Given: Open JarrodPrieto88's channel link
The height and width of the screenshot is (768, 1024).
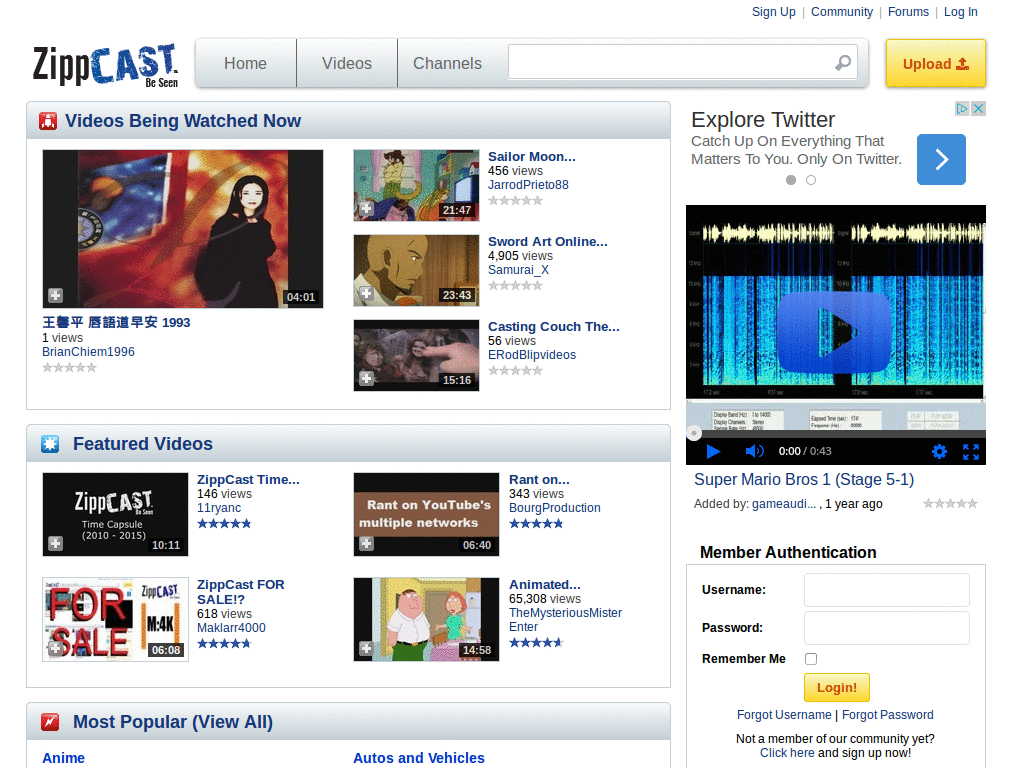Looking at the screenshot, I should coord(528,185).
